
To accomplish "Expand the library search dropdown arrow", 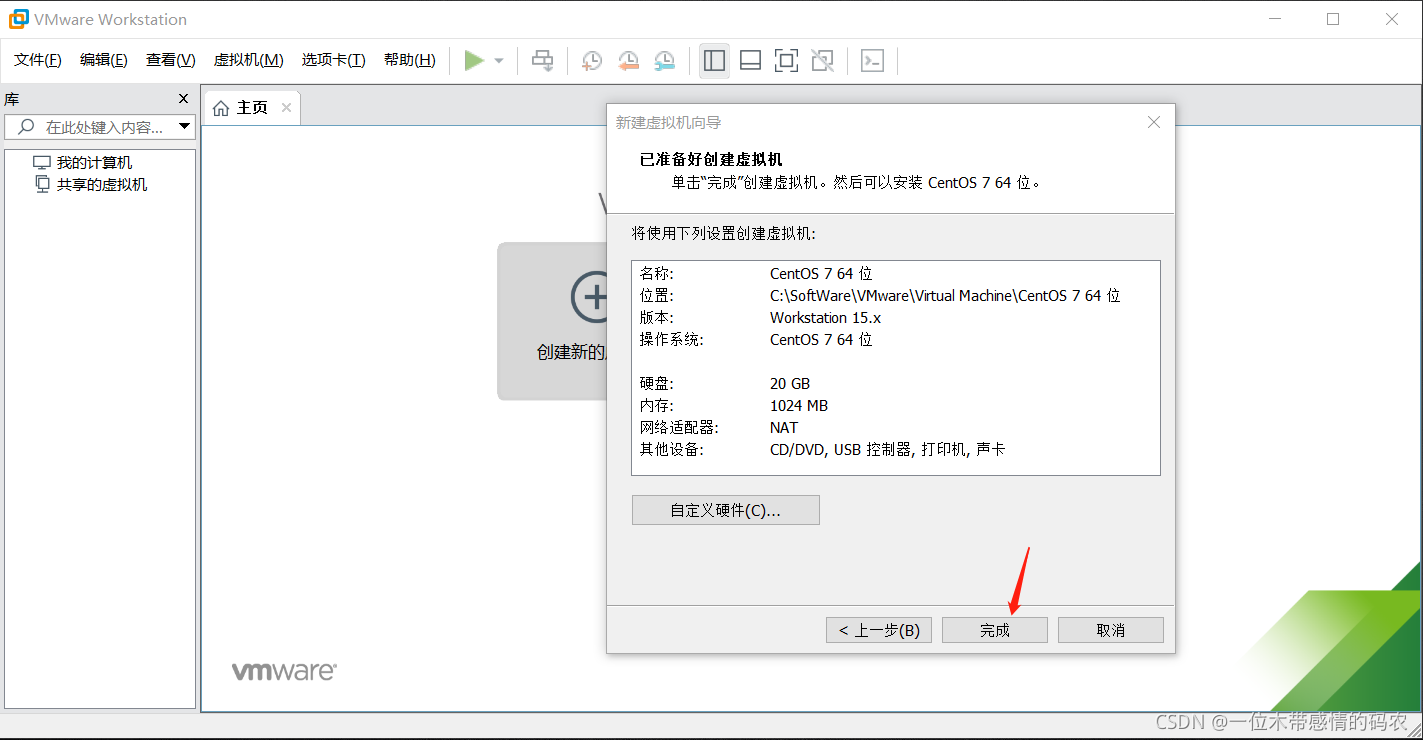I will click(x=184, y=127).
